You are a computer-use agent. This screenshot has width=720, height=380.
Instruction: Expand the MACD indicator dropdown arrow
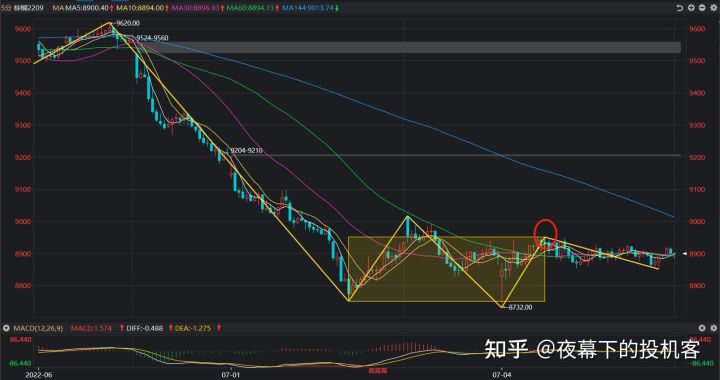click(6, 329)
